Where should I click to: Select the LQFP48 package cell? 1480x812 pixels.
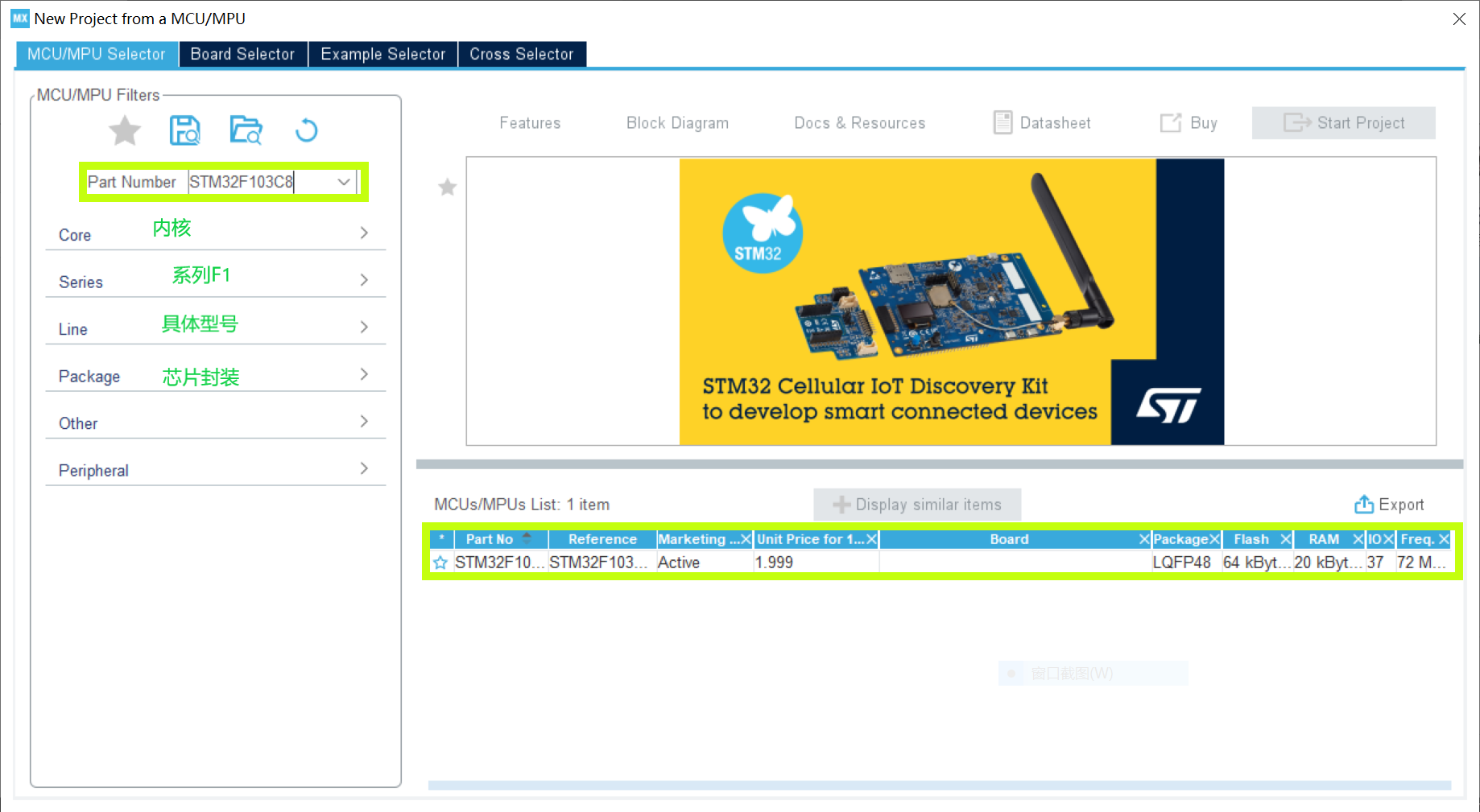tap(1186, 563)
